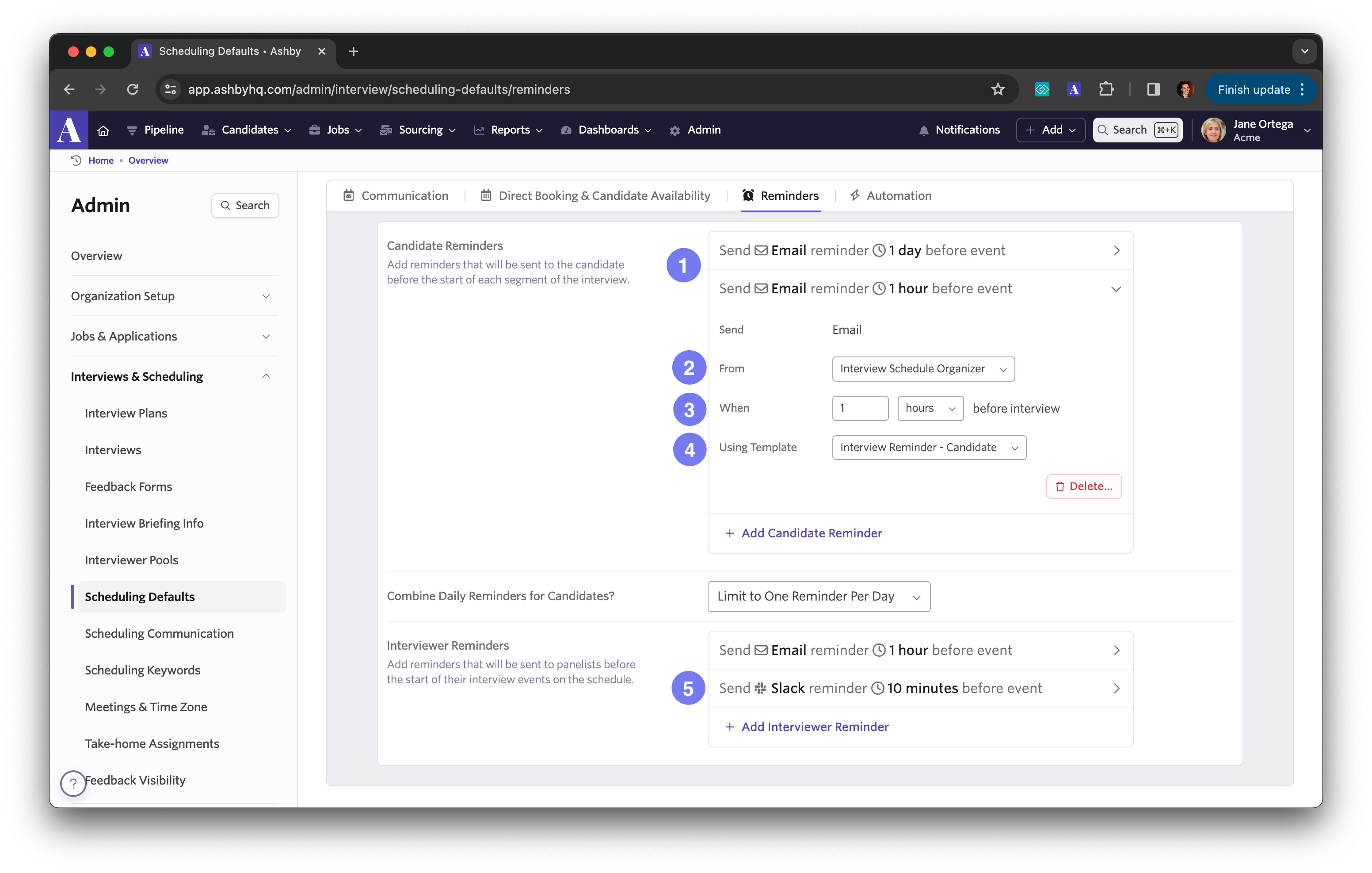Reload the page

[x=133, y=89]
